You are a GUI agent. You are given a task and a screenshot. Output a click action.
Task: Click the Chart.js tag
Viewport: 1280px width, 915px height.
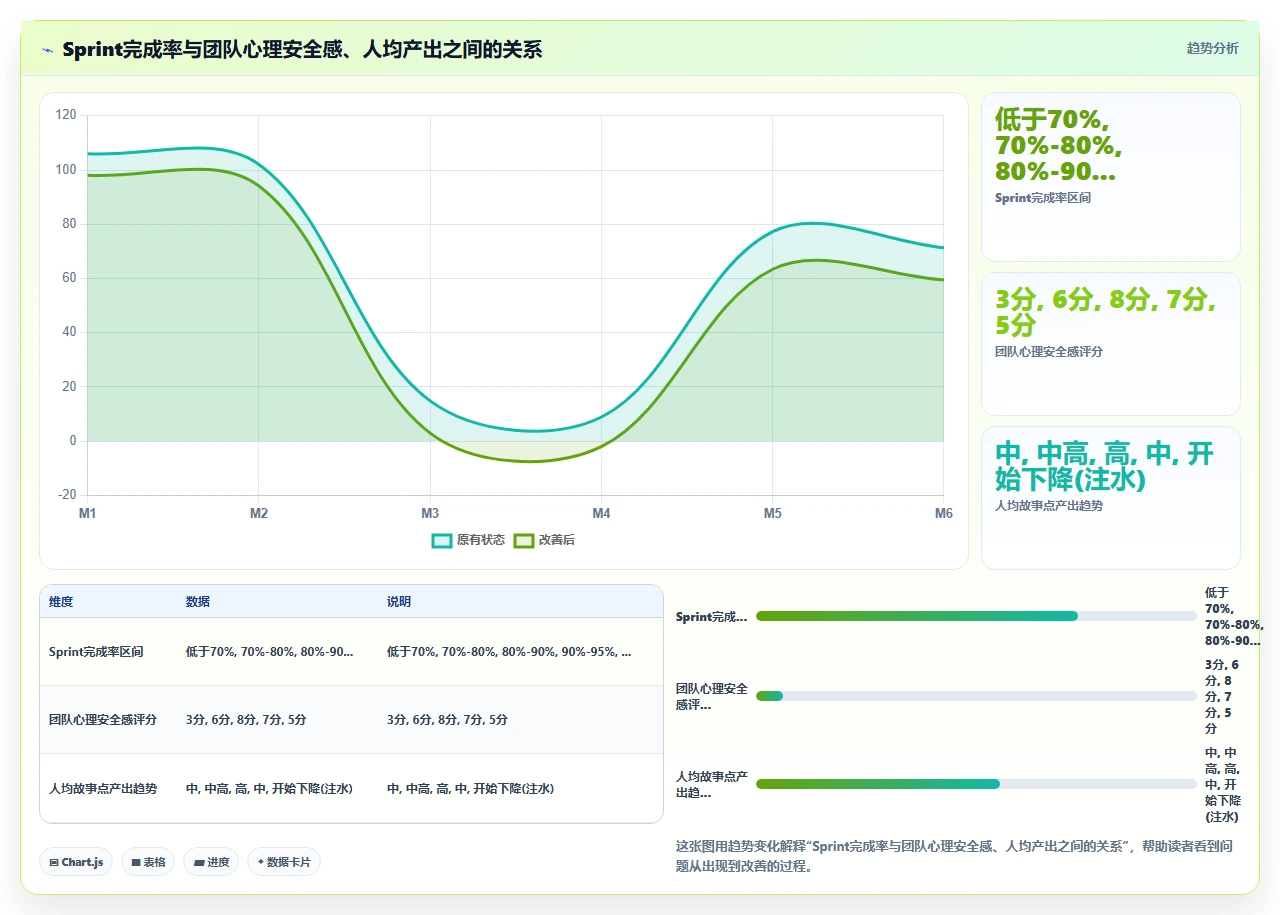[76, 862]
